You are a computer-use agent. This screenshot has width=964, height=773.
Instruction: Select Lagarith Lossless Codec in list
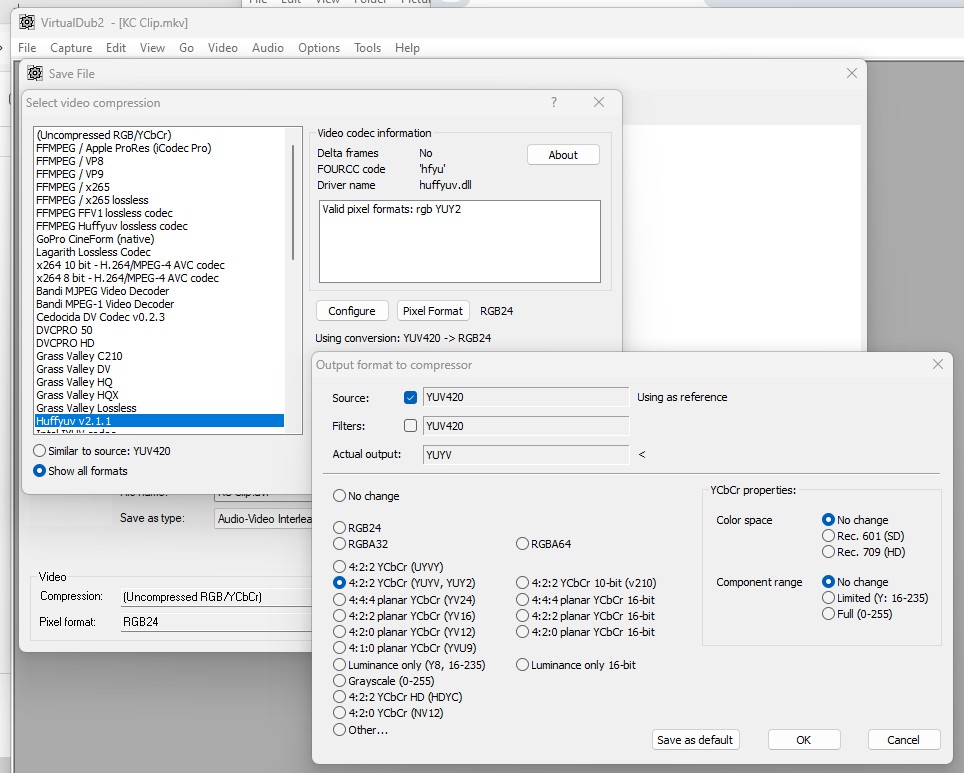[93, 252]
